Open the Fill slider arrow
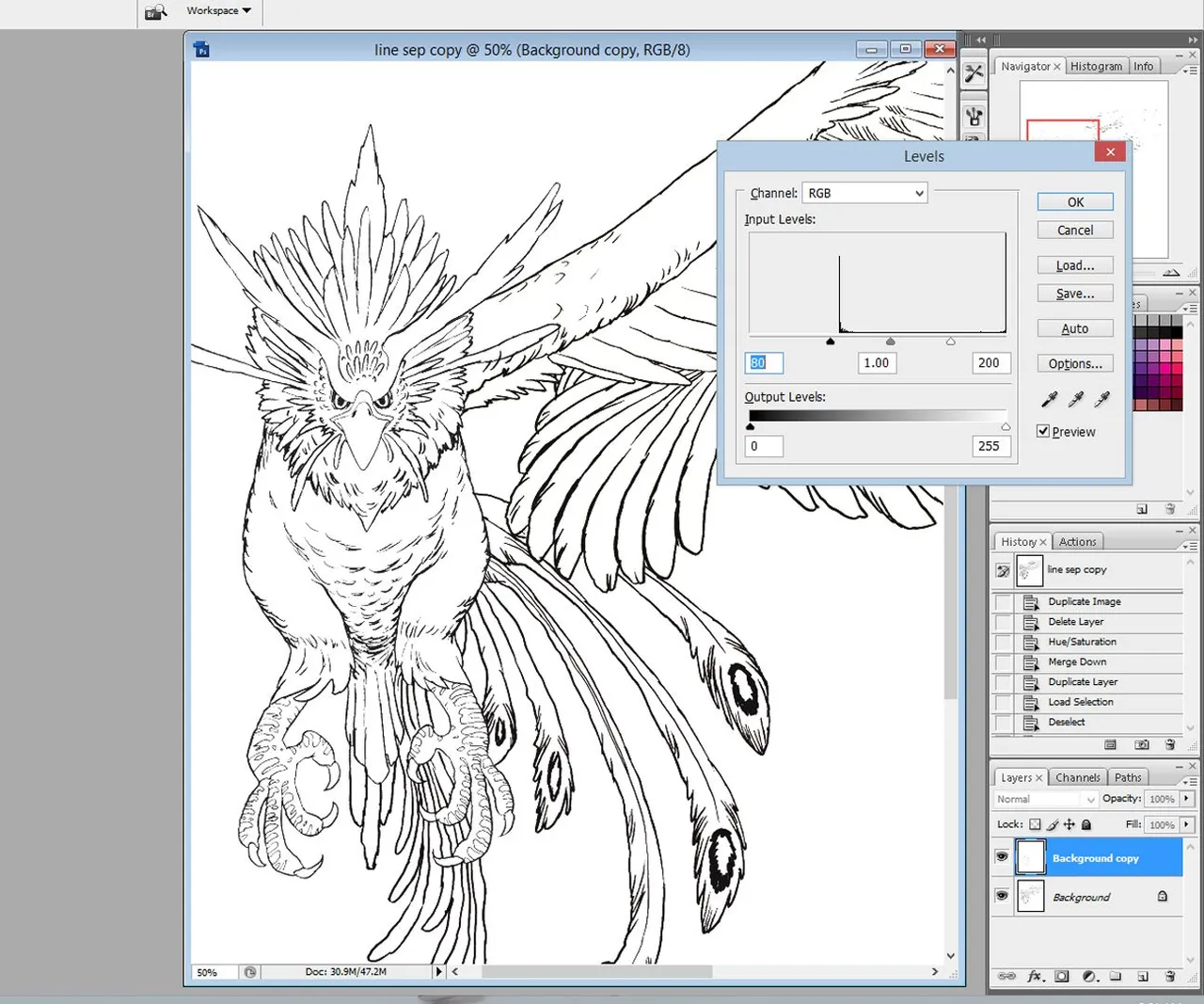This screenshot has width=1204, height=1004. pos(1187,824)
